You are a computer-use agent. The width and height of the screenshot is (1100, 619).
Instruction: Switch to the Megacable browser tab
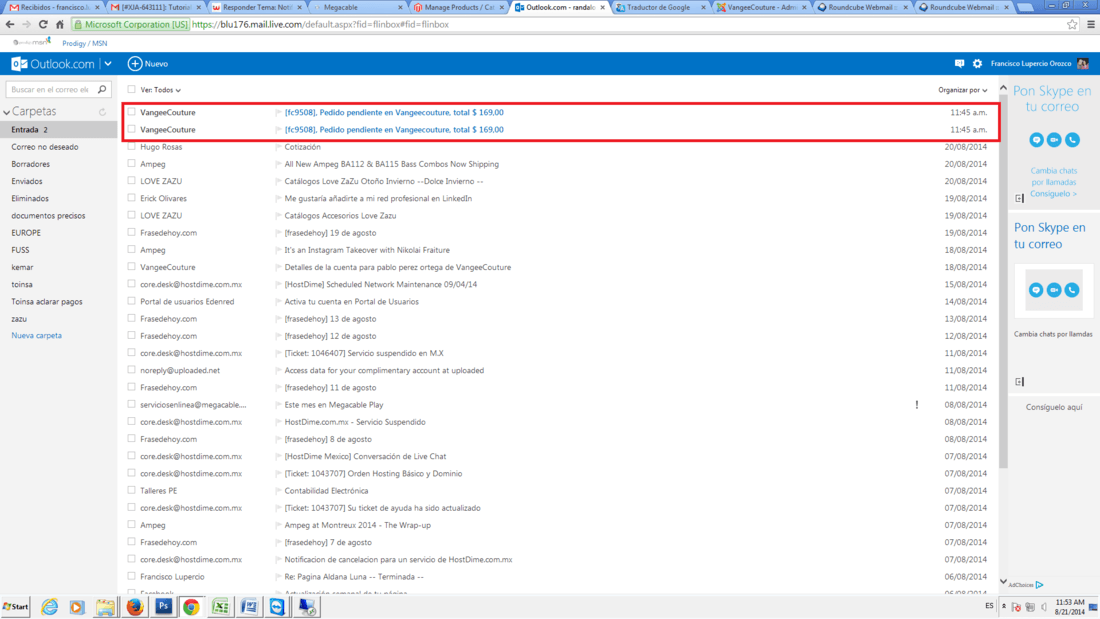pyautogui.click(x=358, y=7)
